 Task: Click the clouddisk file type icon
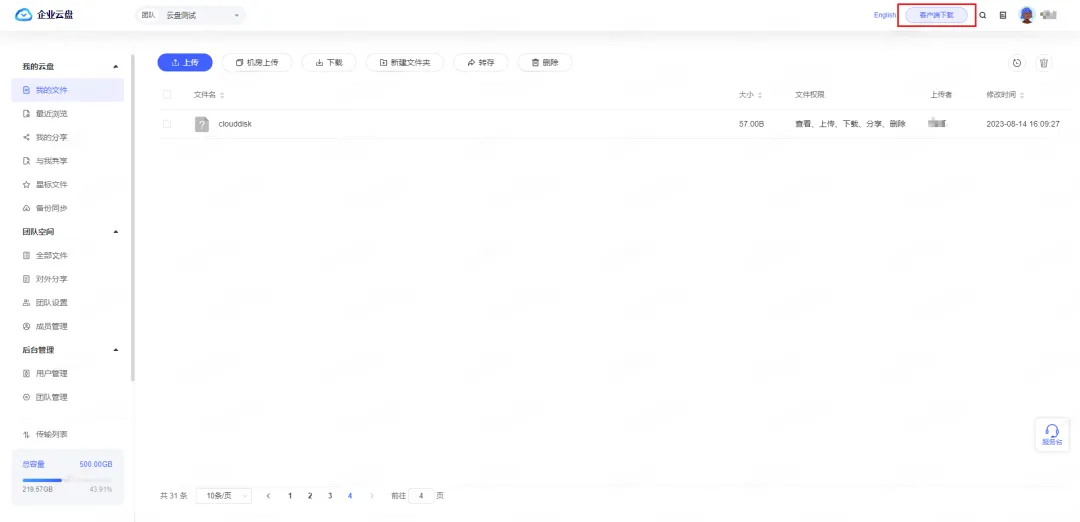[x=201, y=124]
